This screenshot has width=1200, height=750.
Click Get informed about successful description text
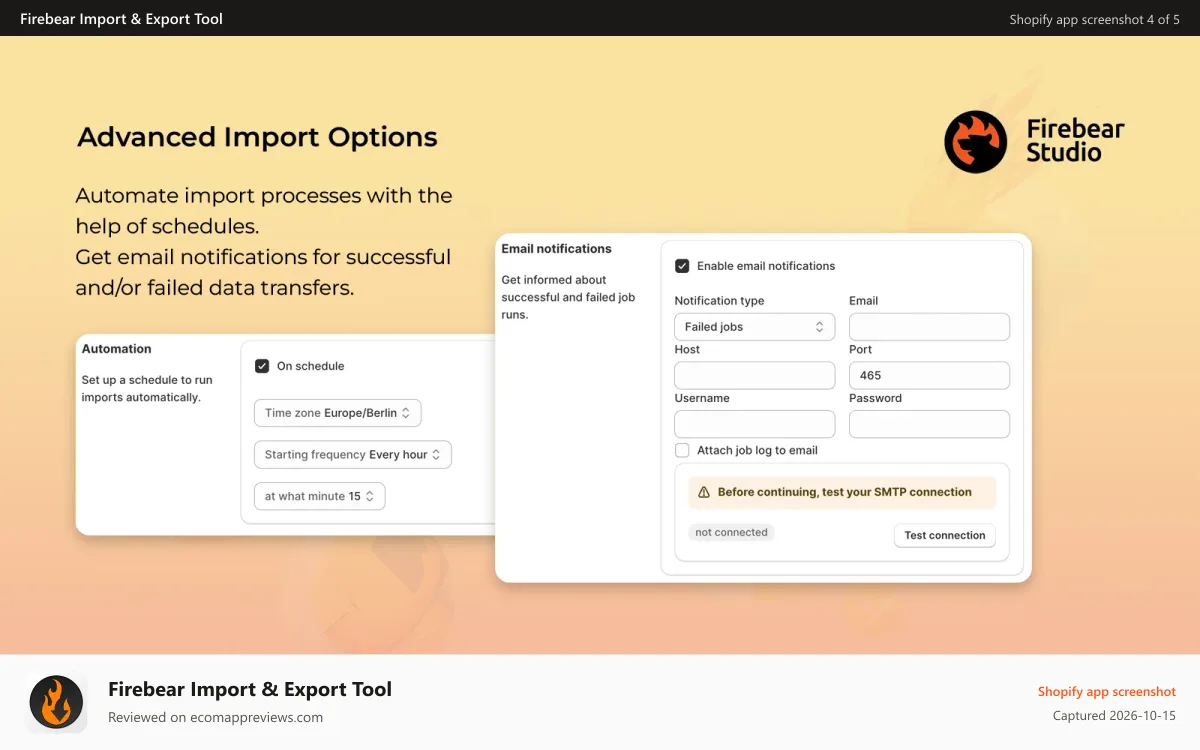click(x=568, y=297)
